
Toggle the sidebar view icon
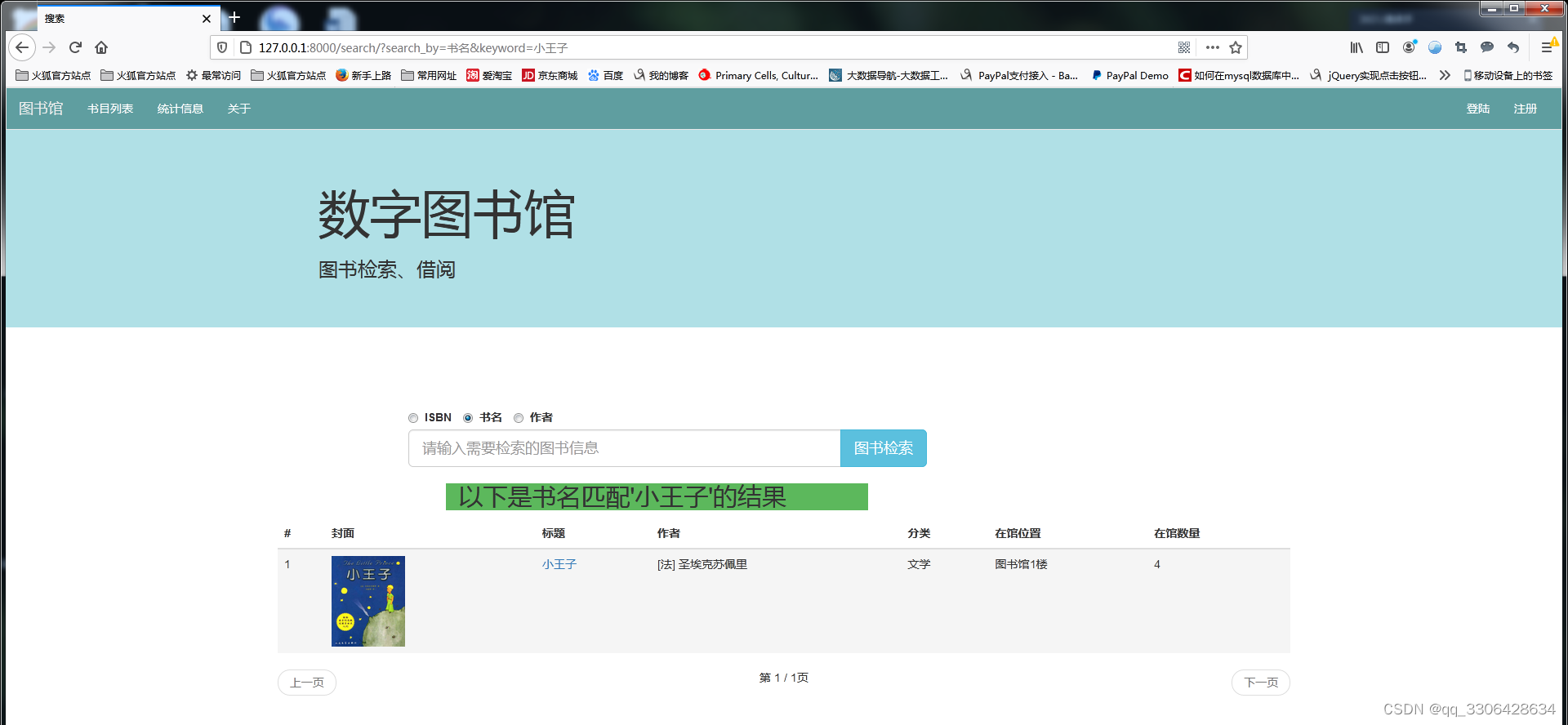(1383, 47)
